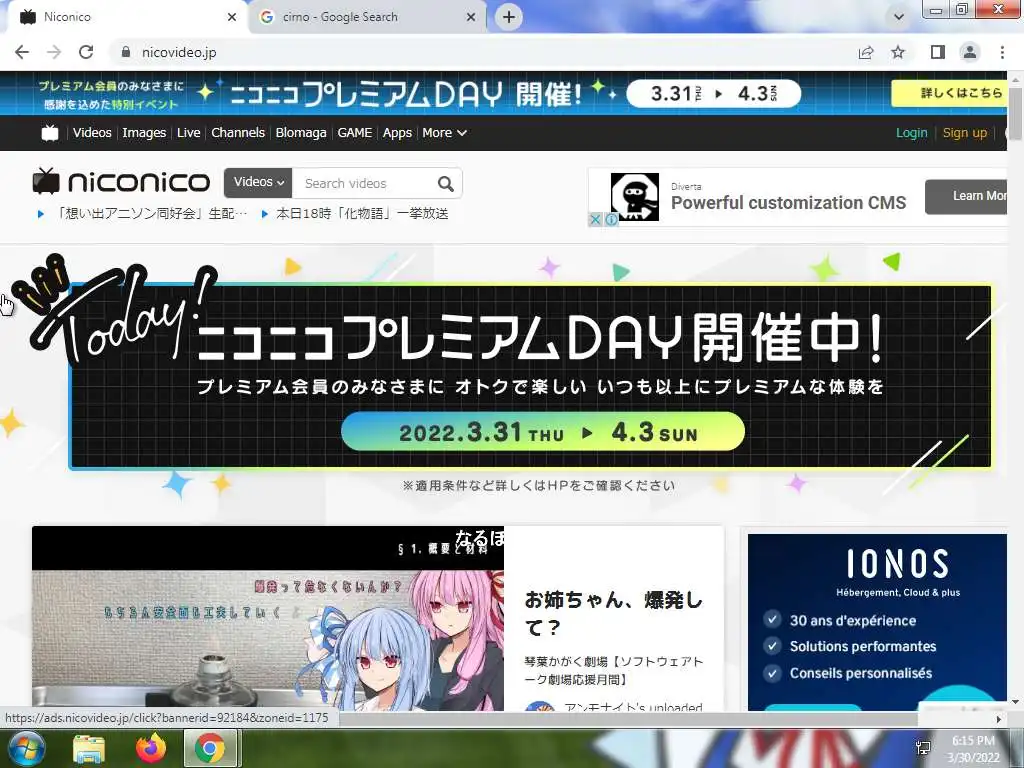Open the Apps nav menu item
The image size is (1024, 768).
(x=397, y=133)
